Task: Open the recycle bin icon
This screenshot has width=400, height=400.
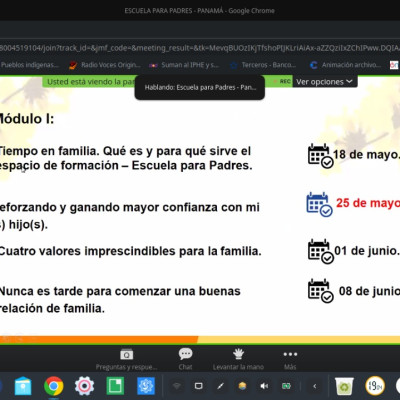Action: (x=344, y=386)
